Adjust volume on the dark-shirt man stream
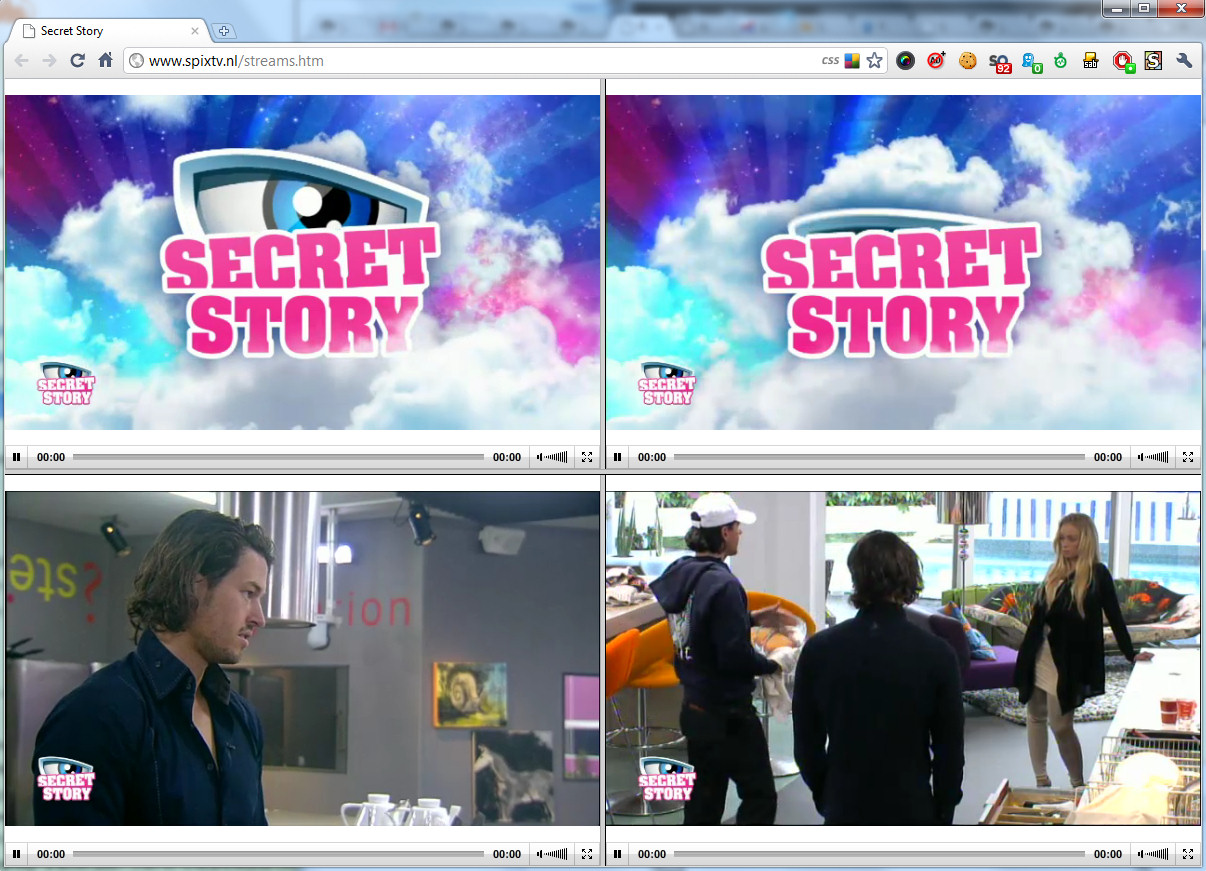The image size is (1206, 871). tap(552, 854)
